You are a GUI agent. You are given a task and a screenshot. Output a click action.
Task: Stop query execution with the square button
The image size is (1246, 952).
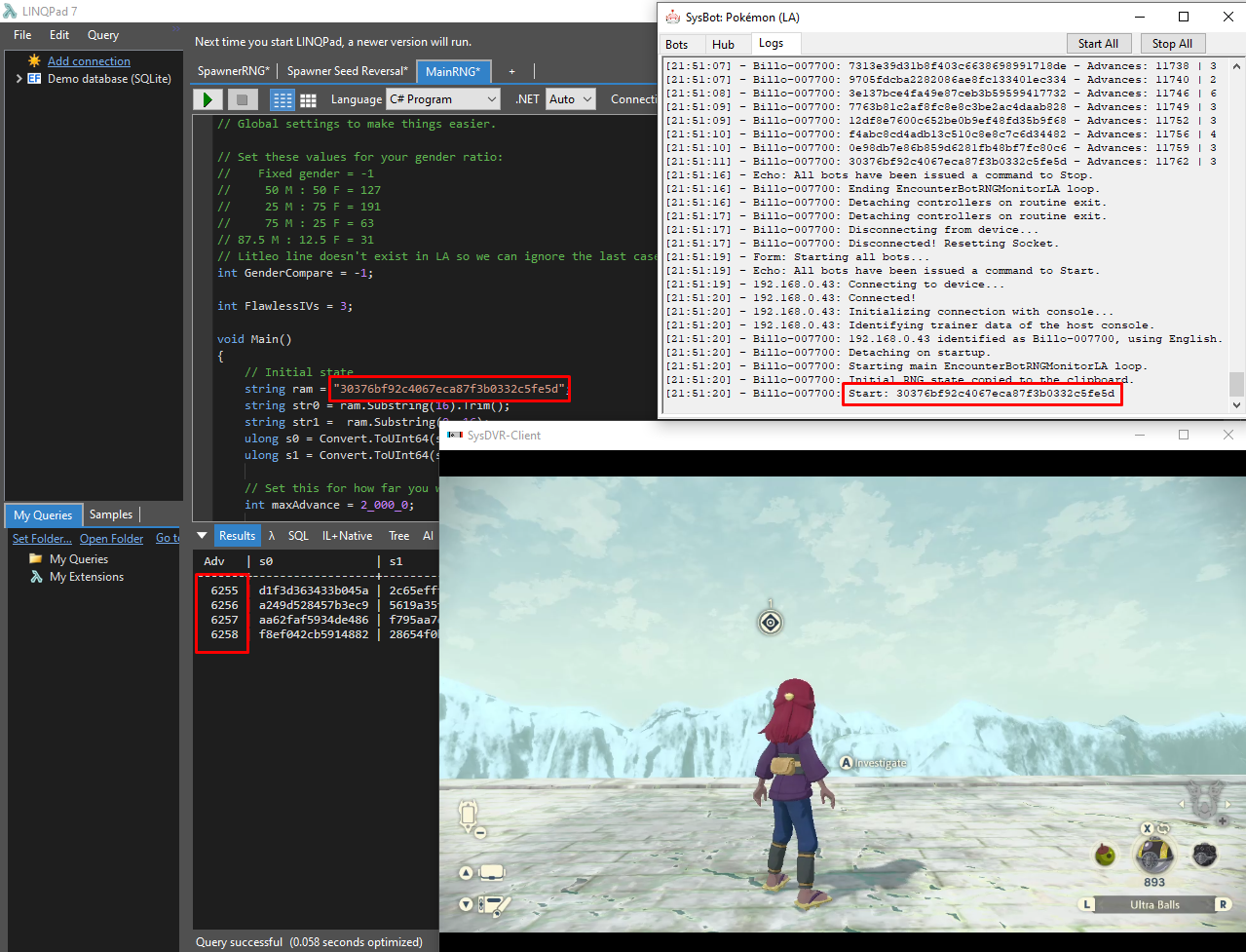243,99
